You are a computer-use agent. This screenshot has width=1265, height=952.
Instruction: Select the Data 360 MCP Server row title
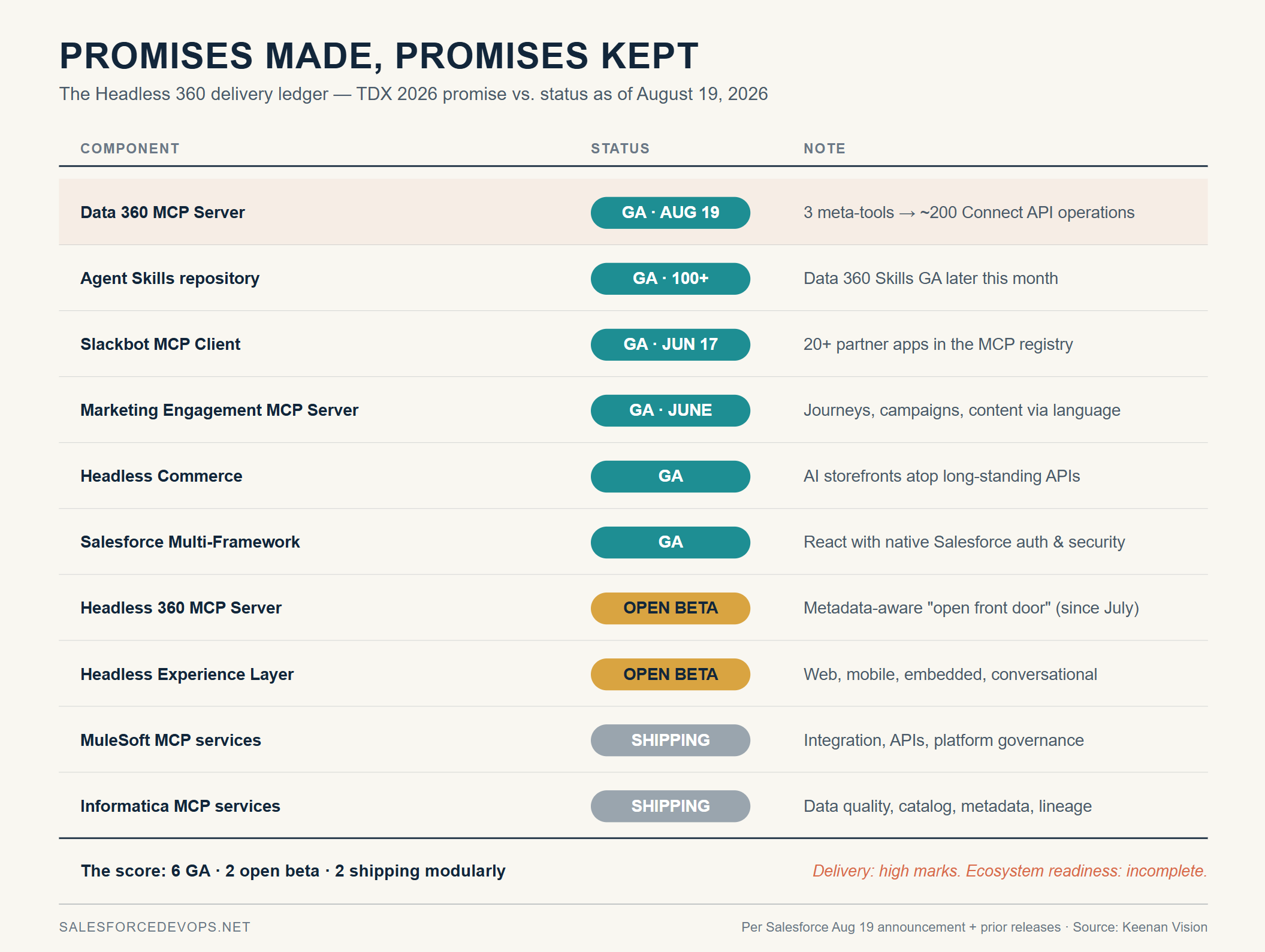point(162,213)
